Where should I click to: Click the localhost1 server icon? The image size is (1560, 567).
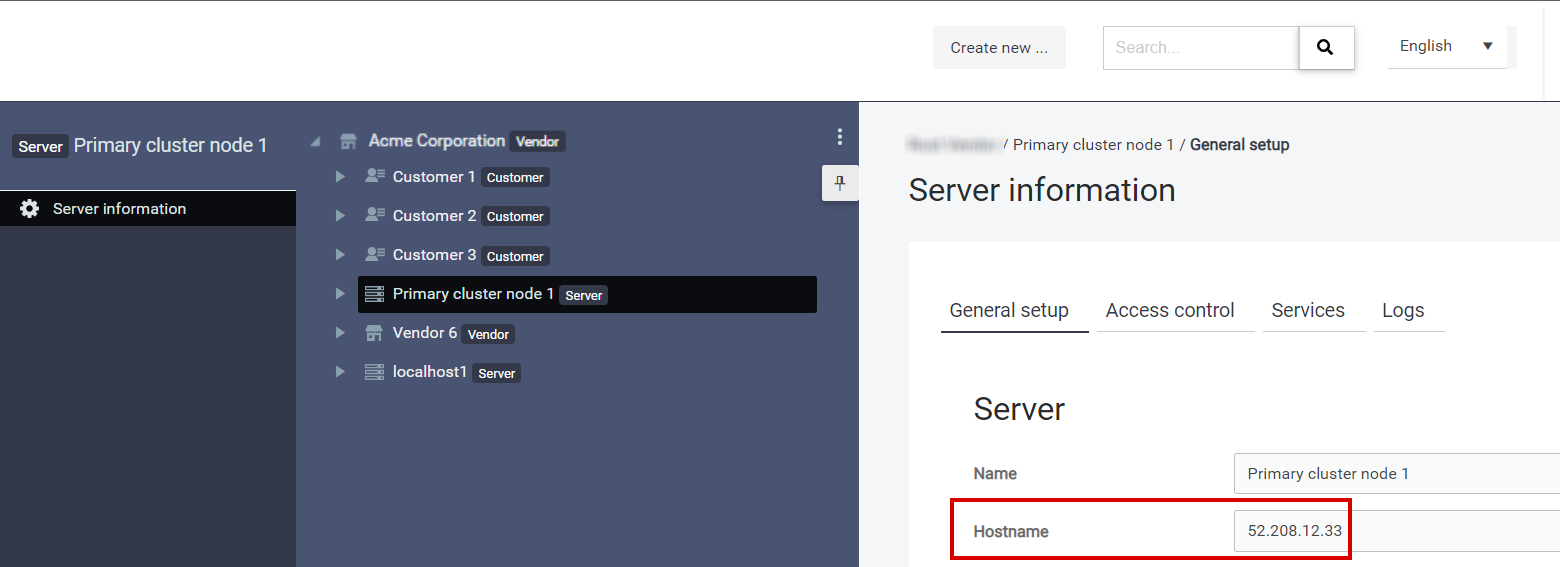375,372
